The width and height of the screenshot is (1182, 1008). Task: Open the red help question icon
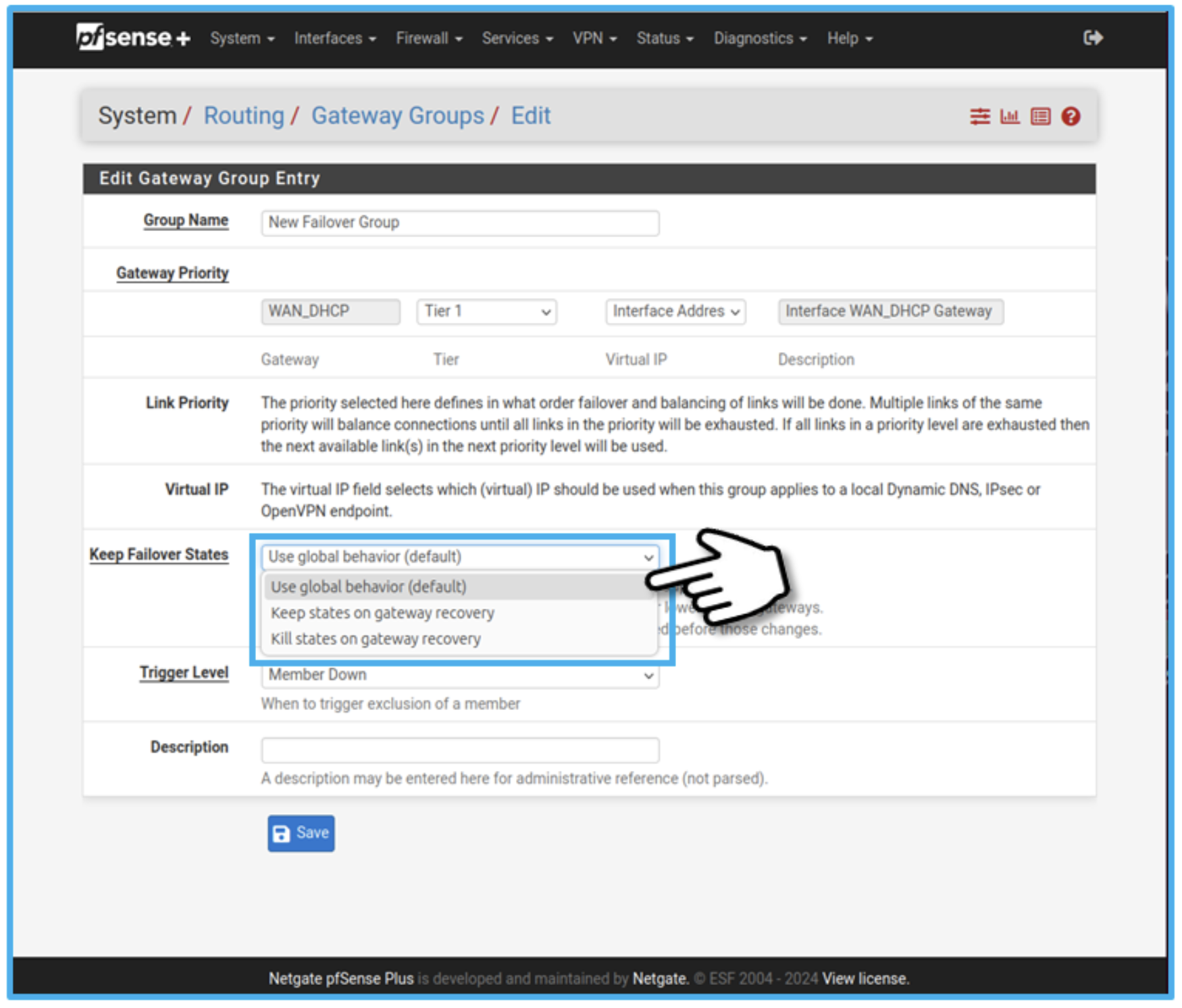click(1071, 117)
